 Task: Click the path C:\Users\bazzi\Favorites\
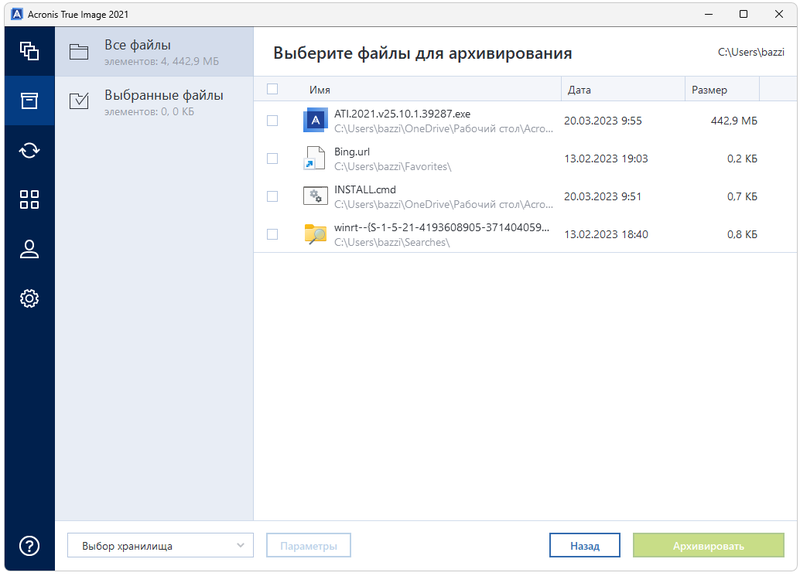[392, 166]
